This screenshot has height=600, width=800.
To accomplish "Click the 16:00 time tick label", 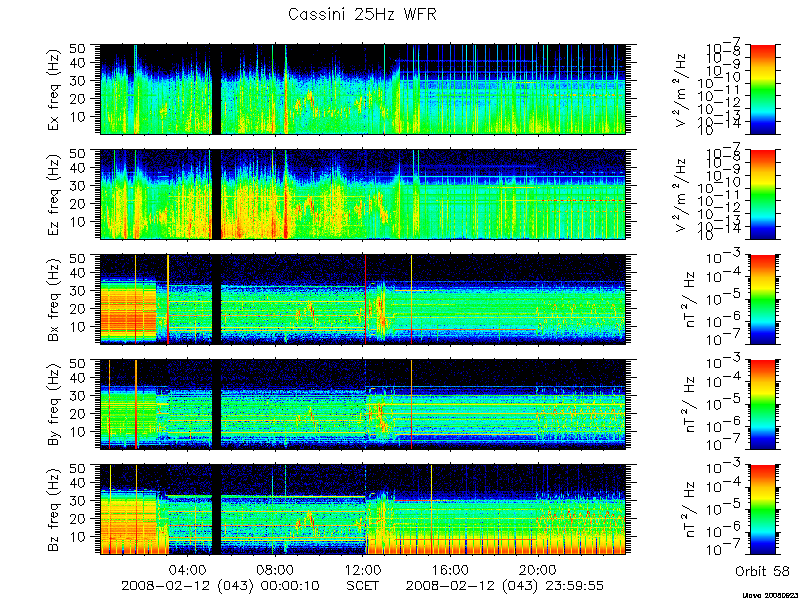I will pyautogui.click(x=451, y=569).
